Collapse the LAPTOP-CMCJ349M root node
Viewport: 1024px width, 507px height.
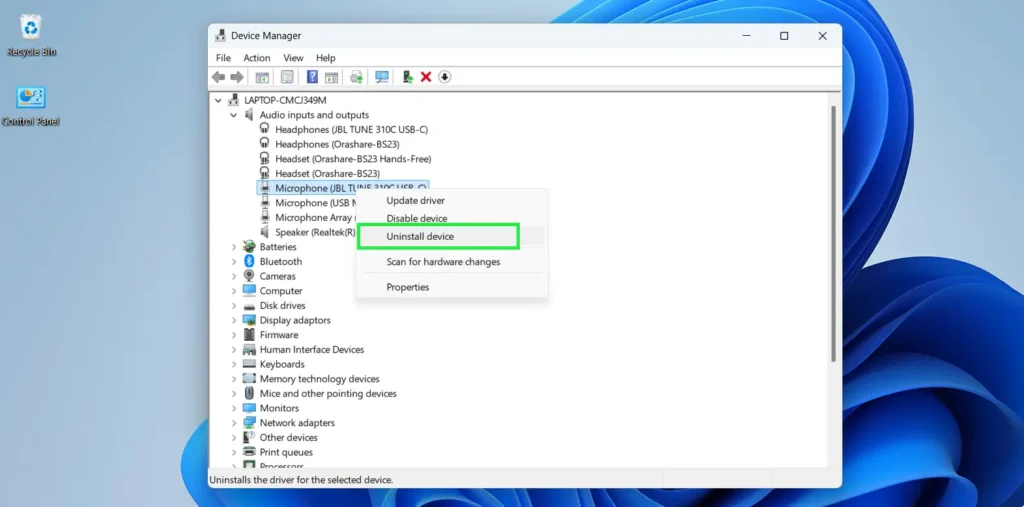click(x=218, y=100)
